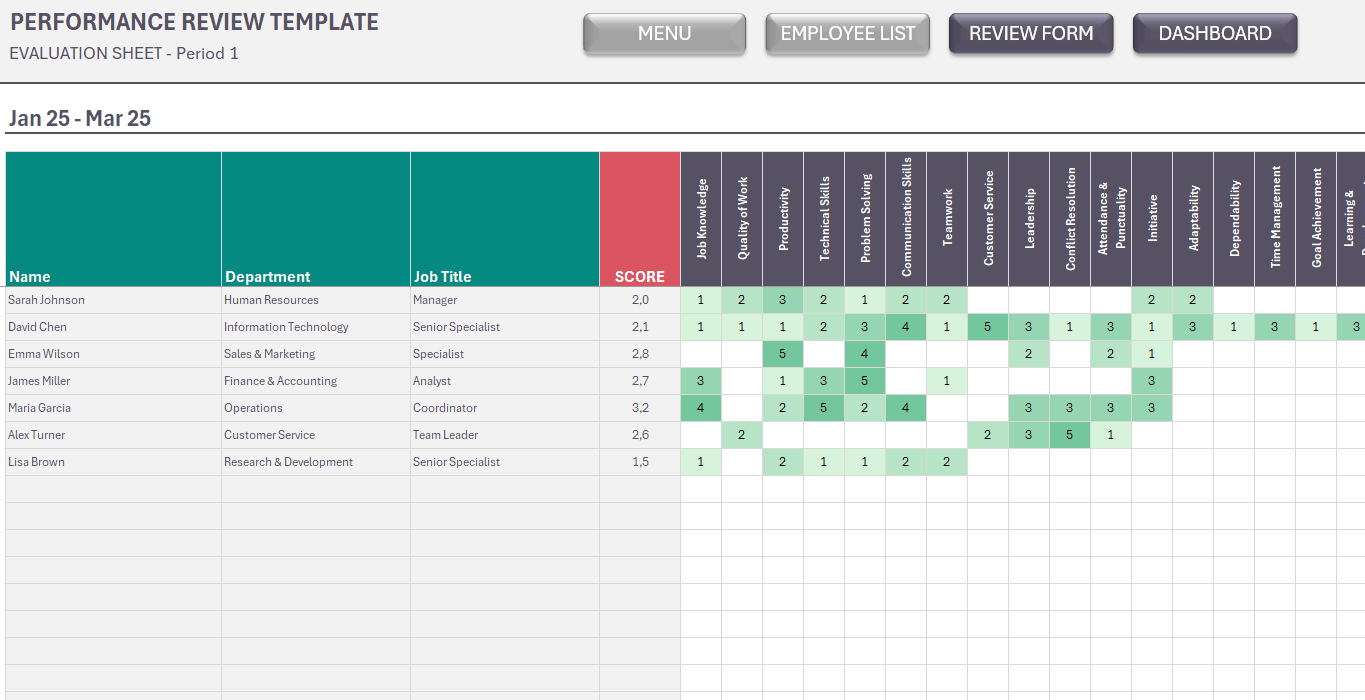This screenshot has height=700, width=1365.
Task: Click Maria Garcia's Coordinator job title cell
Action: (504, 408)
